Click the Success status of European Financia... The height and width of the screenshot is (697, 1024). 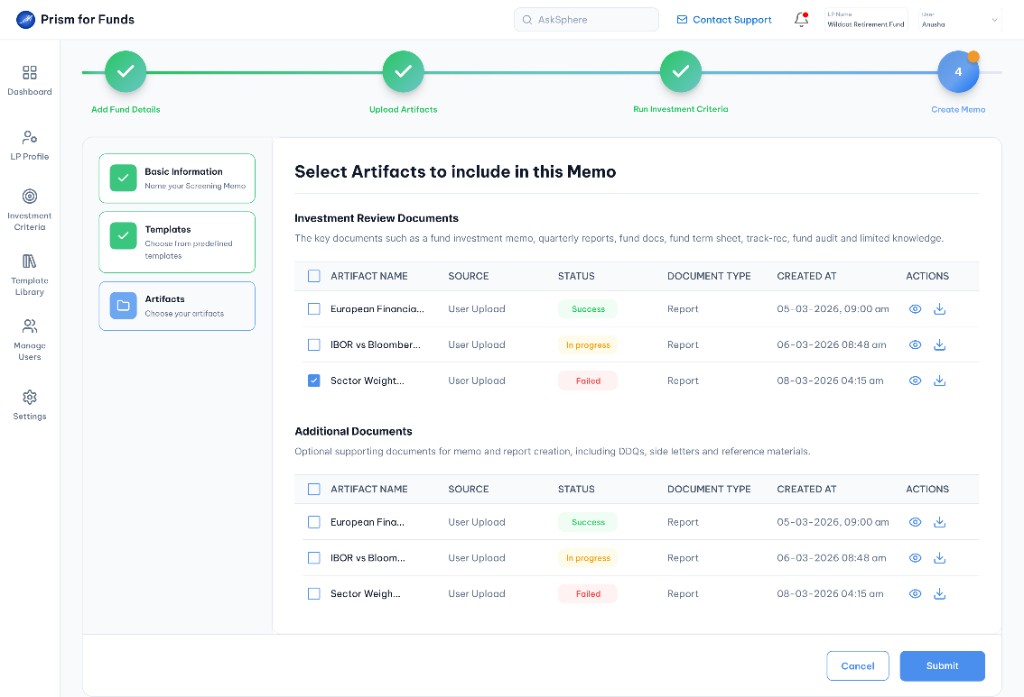588,309
